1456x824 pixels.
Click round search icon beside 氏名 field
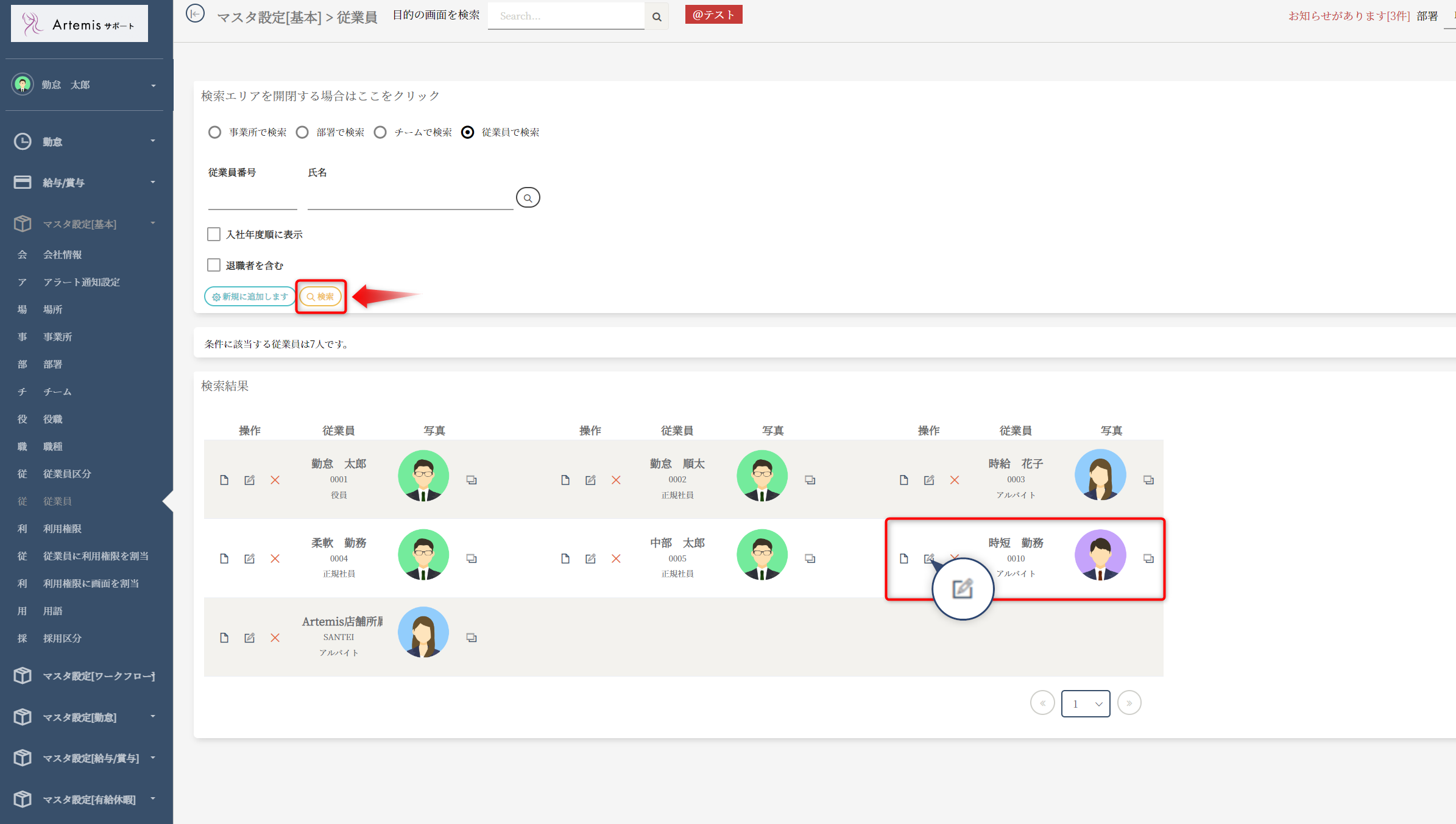[x=528, y=198]
